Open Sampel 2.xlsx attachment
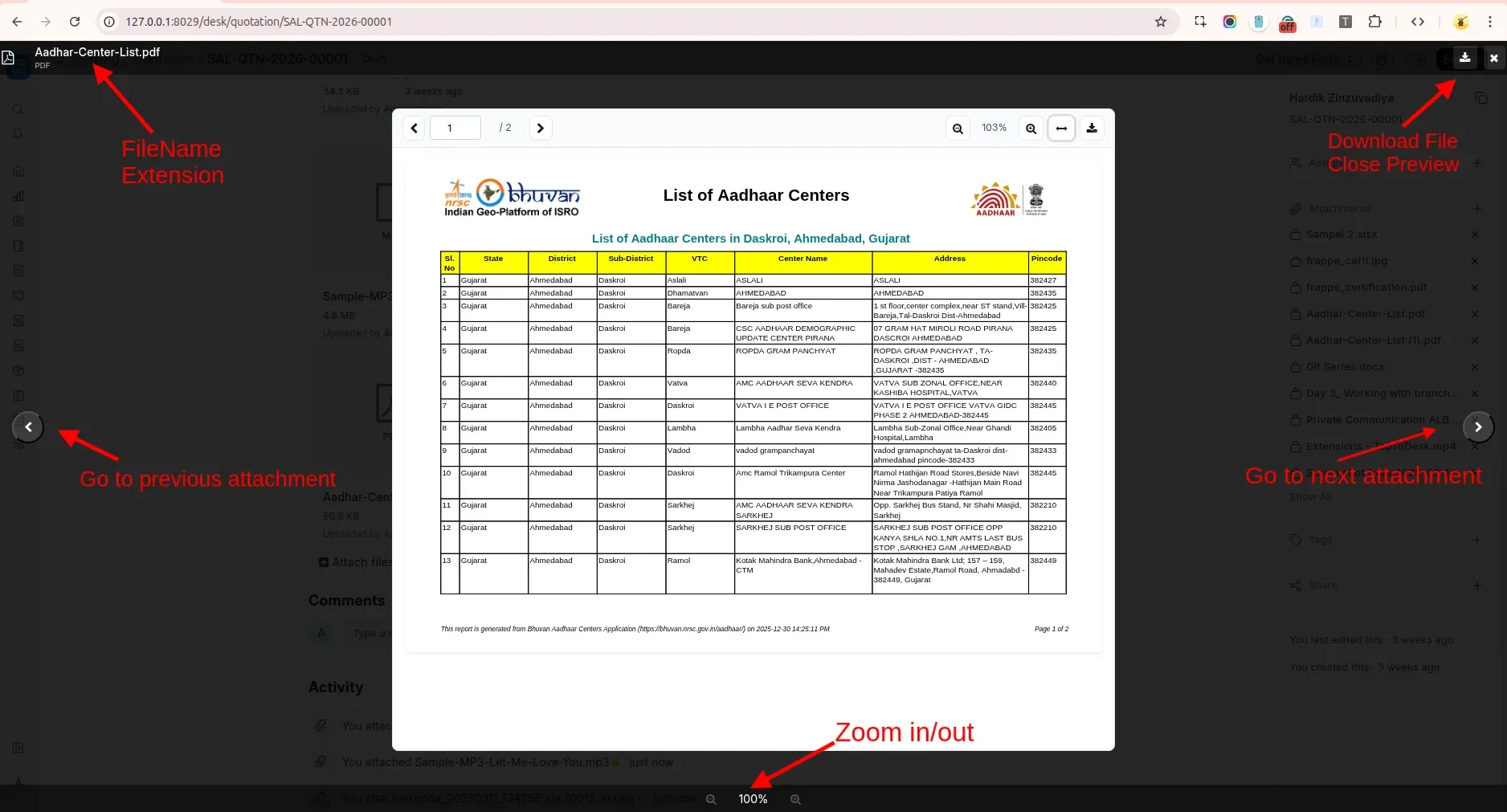 [x=1342, y=235]
